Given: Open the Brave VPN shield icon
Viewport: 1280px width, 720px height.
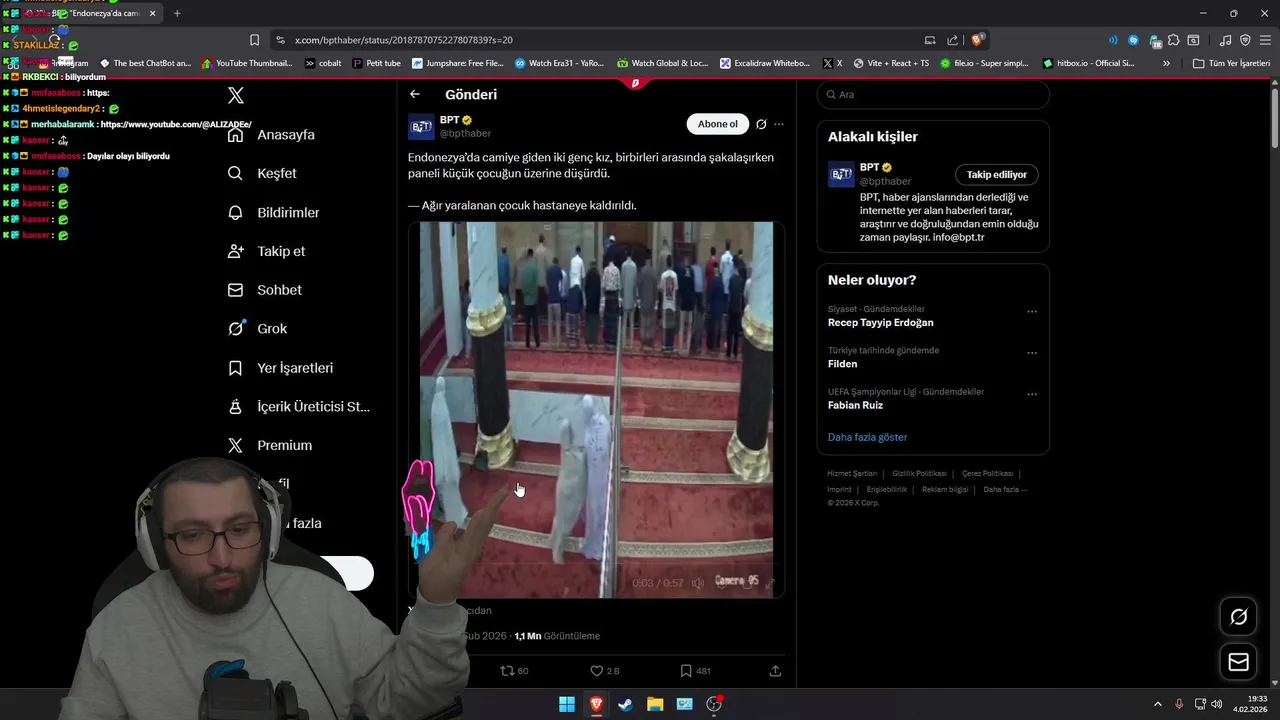Looking at the screenshot, I should click(x=1245, y=40).
